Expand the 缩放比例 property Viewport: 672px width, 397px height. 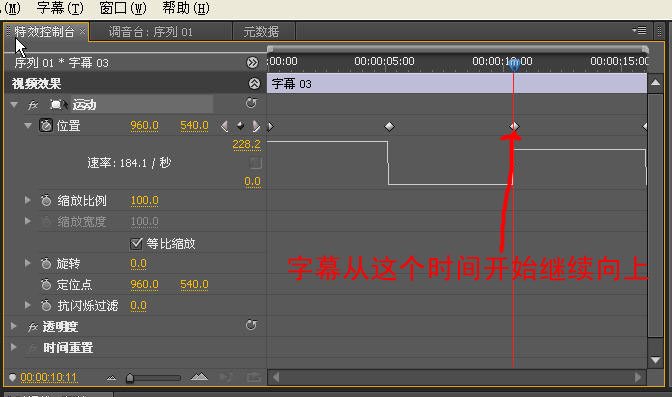click(27, 200)
